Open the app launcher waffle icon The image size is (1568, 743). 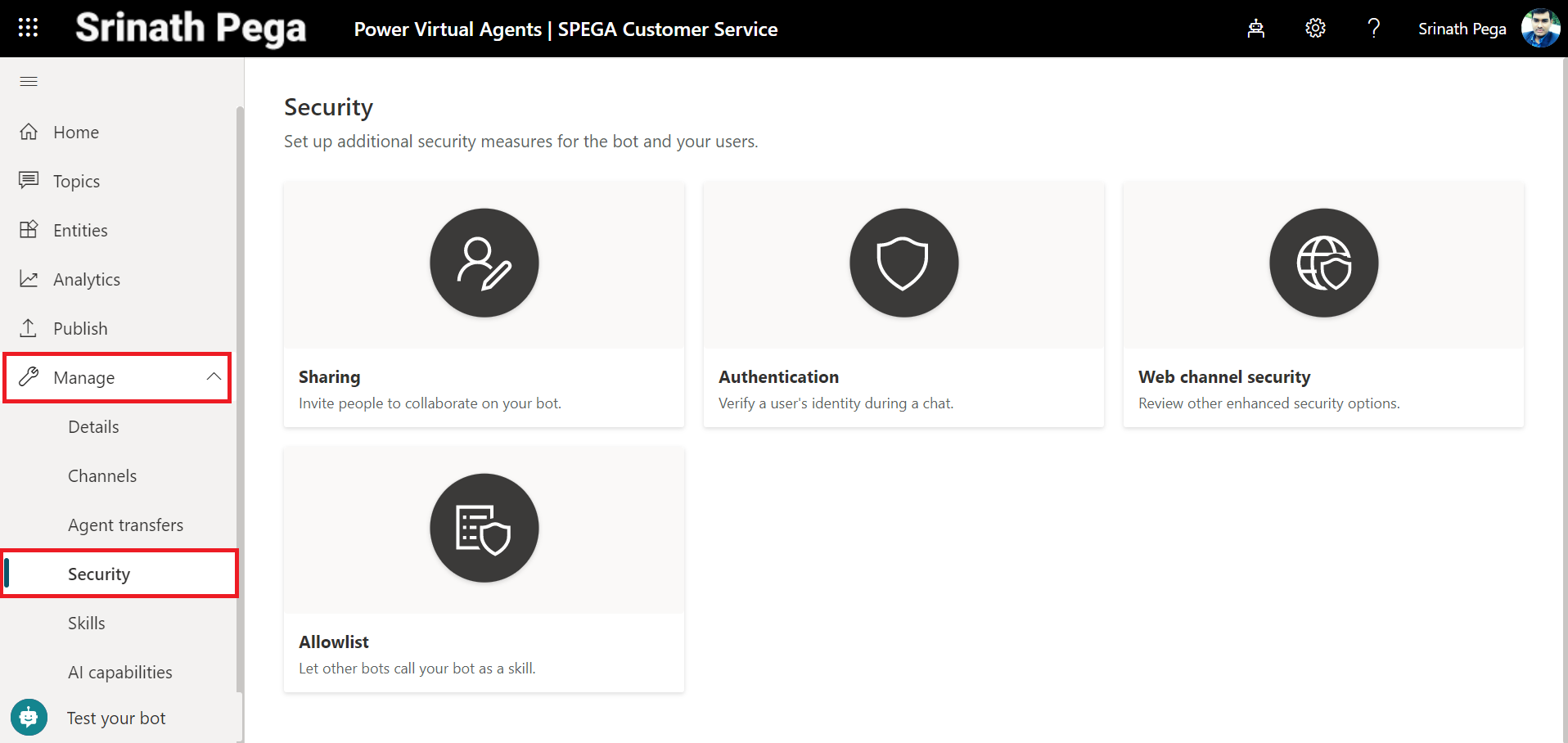point(28,28)
